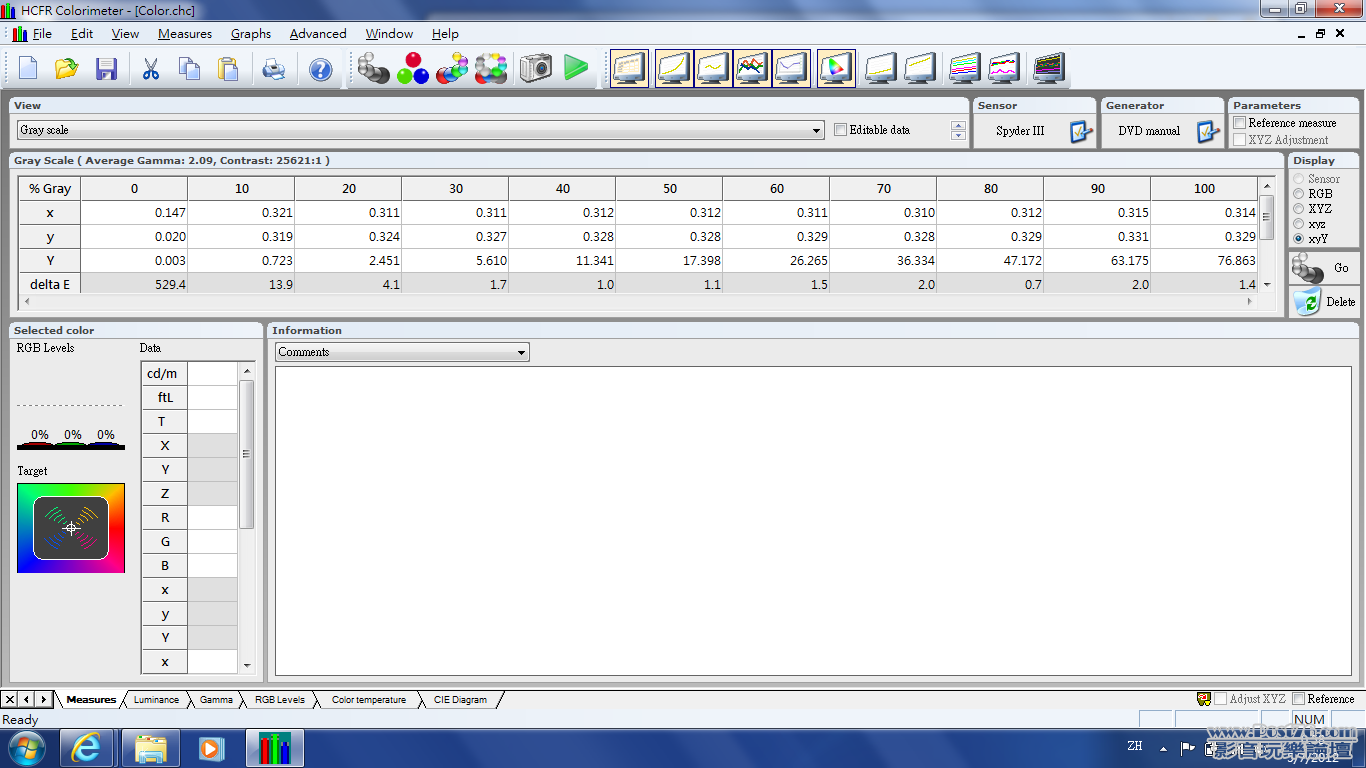Save the document with the floppy icon

[x=106, y=69]
